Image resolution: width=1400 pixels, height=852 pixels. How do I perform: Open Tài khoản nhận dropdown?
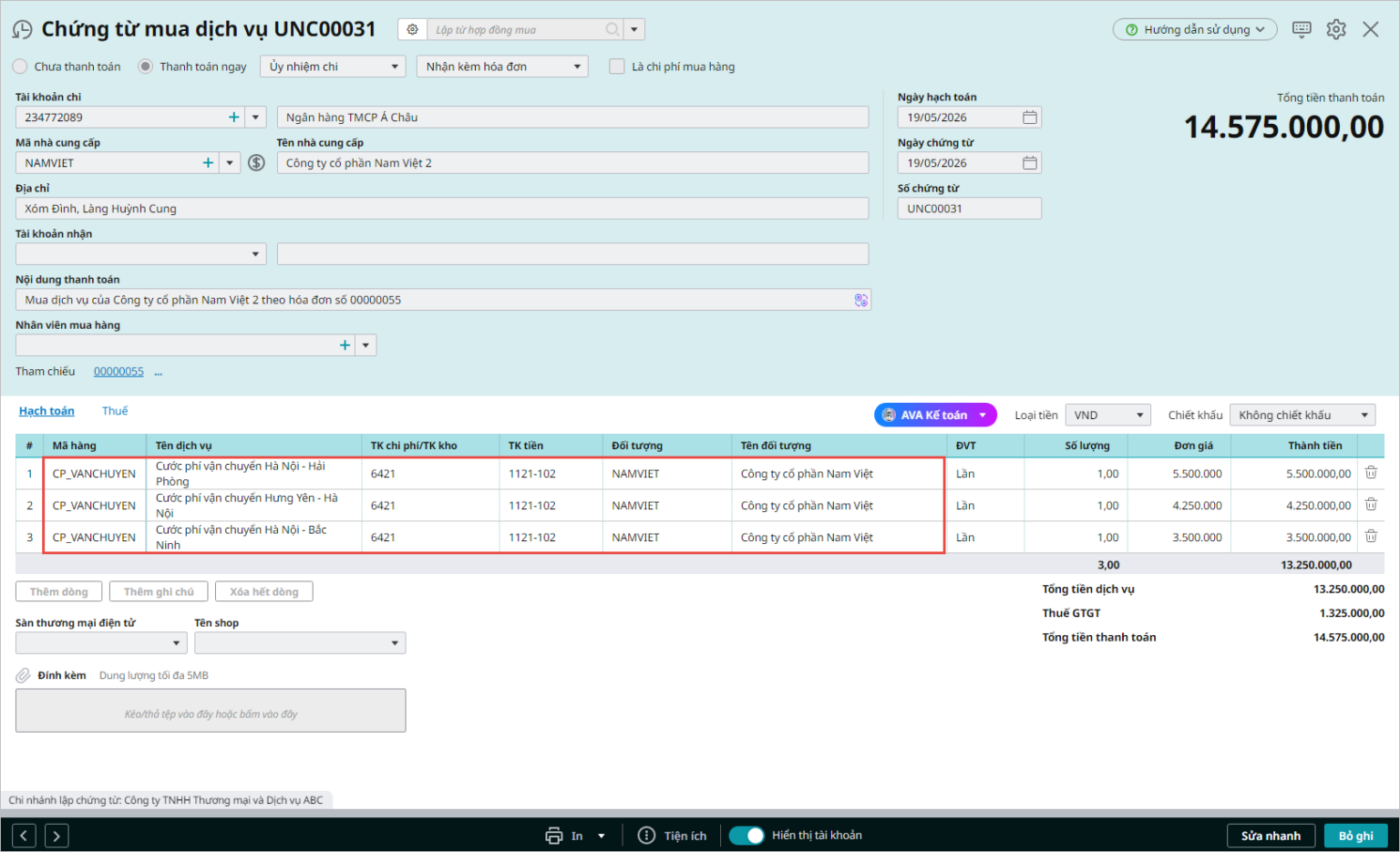pos(140,253)
